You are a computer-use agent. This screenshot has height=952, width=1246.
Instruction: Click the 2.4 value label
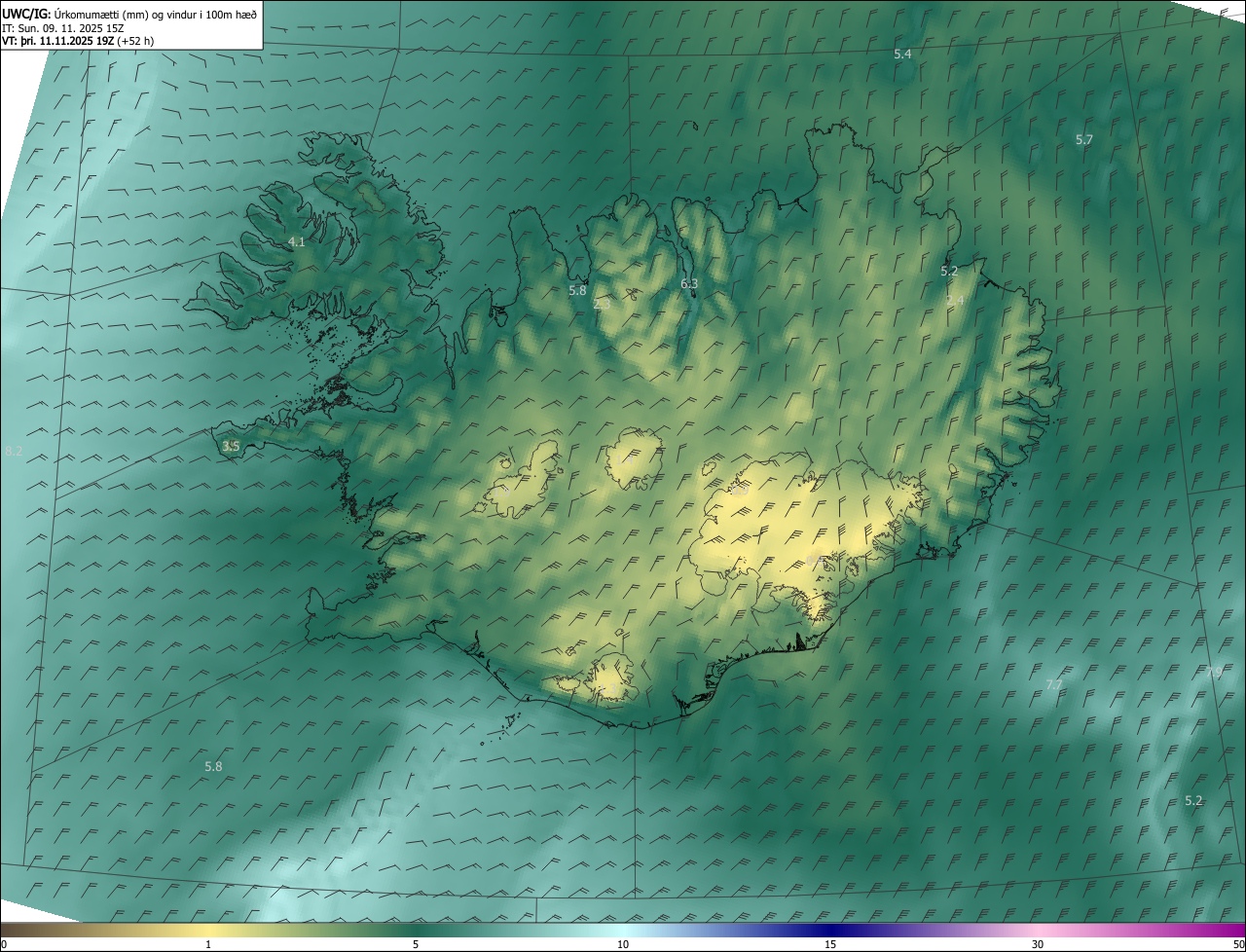click(x=955, y=302)
